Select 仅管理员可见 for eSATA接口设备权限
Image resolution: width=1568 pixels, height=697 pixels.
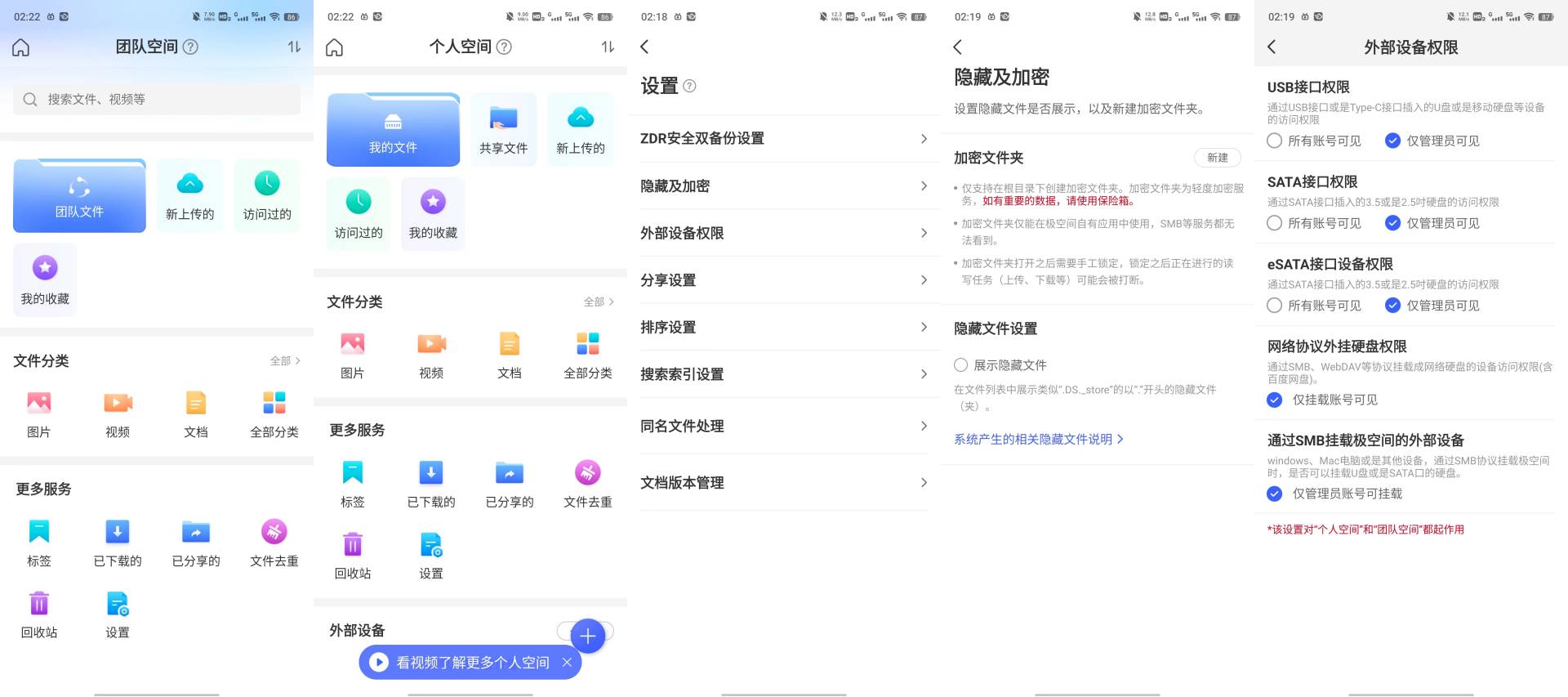1432,306
